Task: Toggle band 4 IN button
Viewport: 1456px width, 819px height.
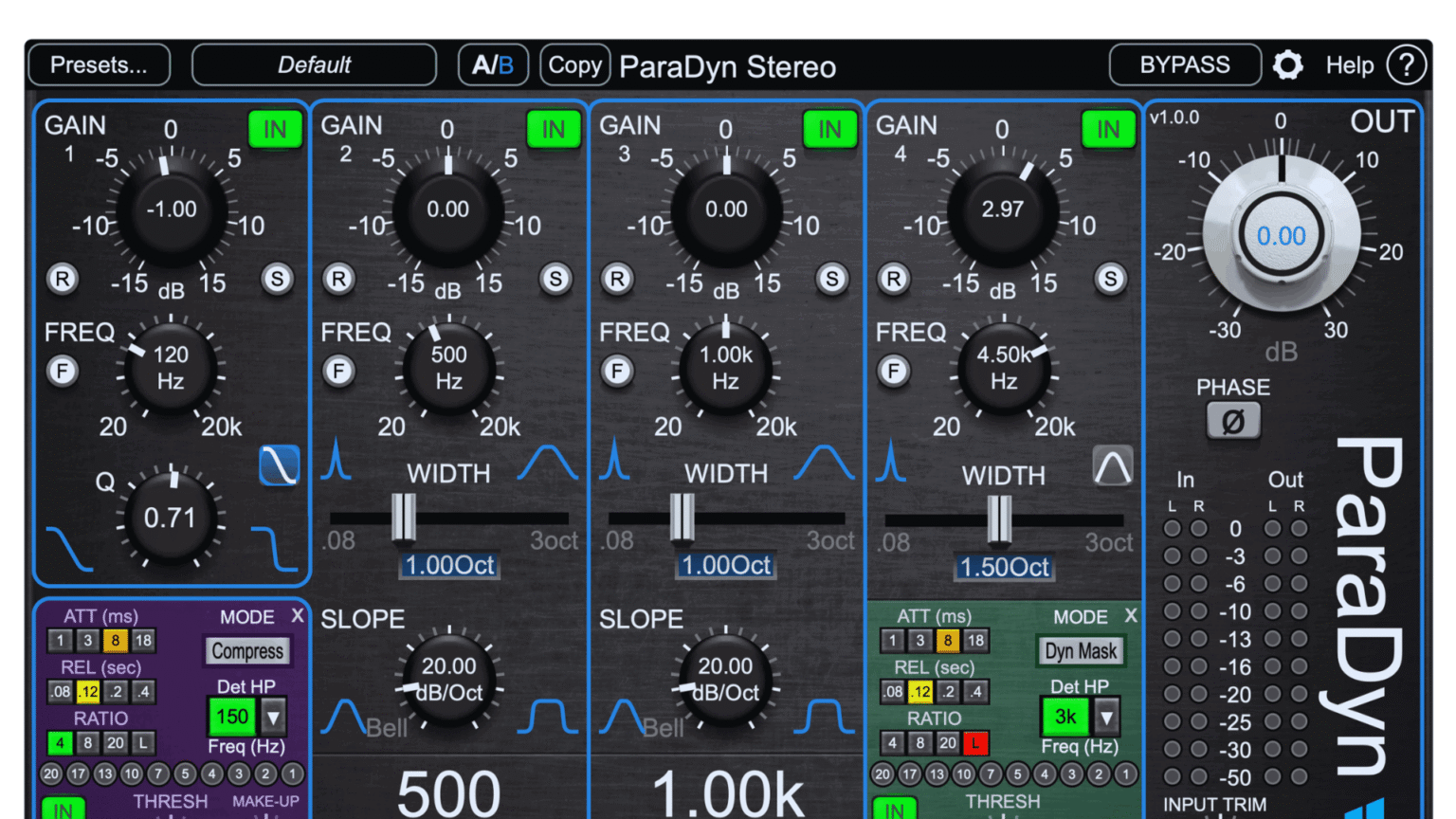Action: (1108, 130)
